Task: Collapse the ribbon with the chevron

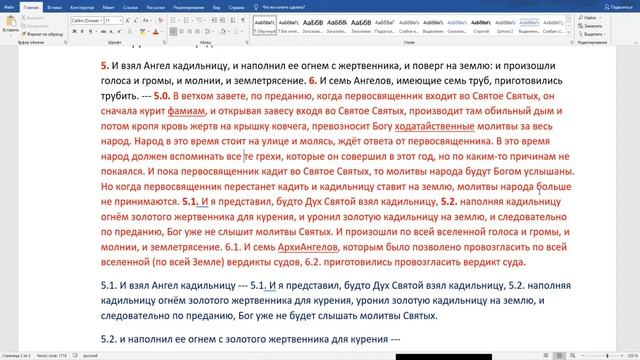Action: pyautogui.click(x=636, y=42)
